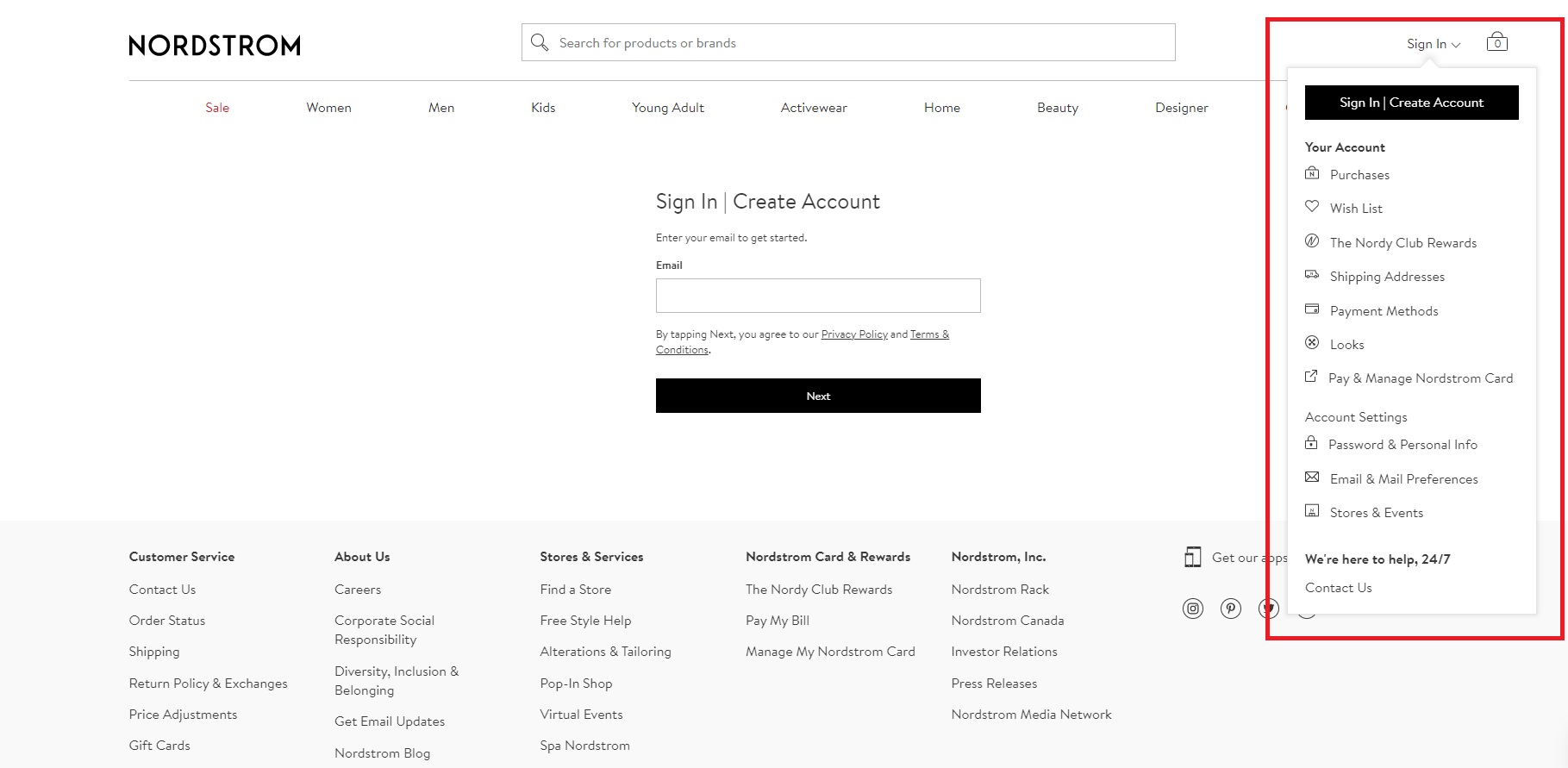Click the mobile phone icon by Get our apps
Screen dimensions: 1568x768
point(1193,558)
